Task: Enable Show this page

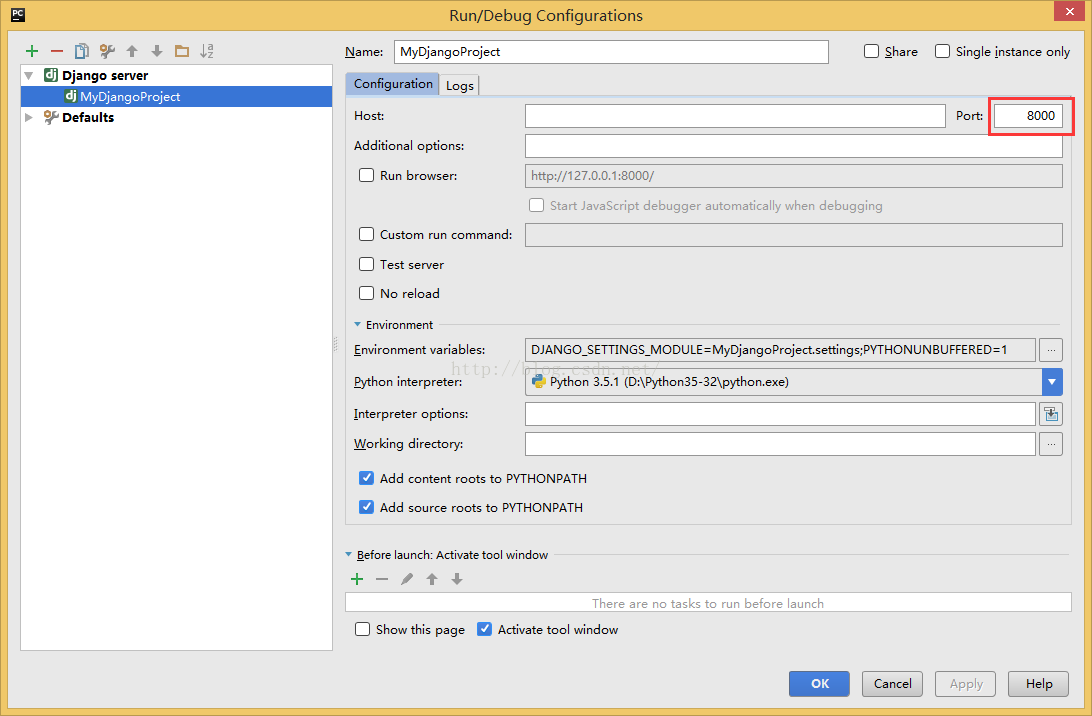Action: point(362,629)
